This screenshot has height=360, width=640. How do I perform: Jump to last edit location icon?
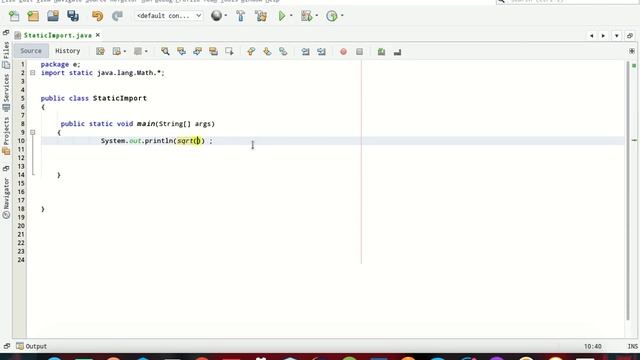pos(100,51)
